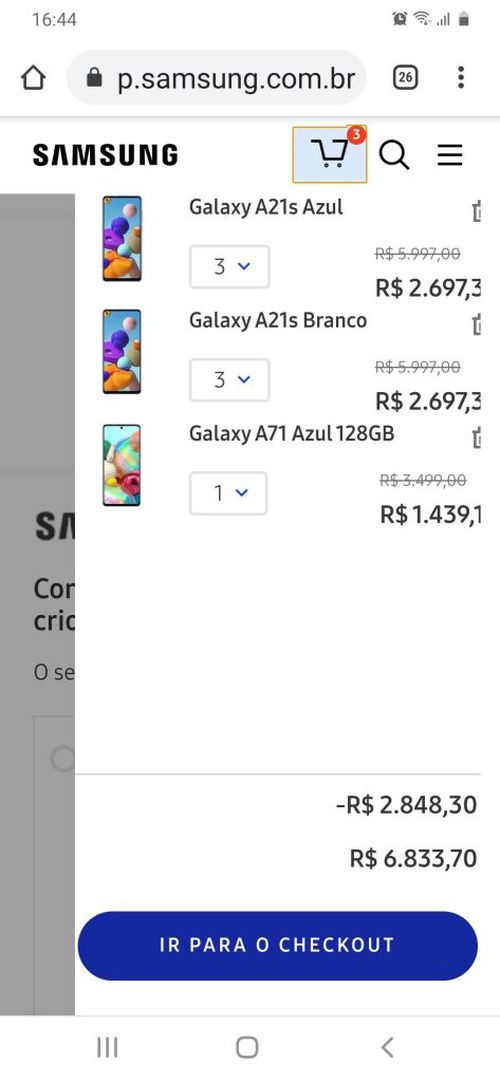
Task: Tap the samsung.com.br address bar
Action: click(217, 78)
